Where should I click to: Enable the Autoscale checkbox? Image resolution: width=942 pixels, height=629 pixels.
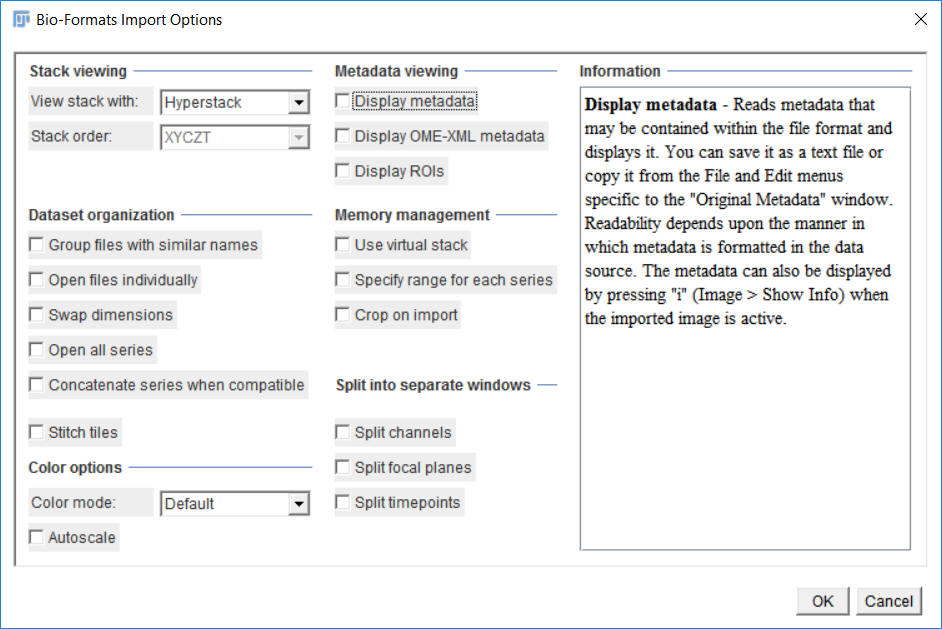[x=37, y=538]
